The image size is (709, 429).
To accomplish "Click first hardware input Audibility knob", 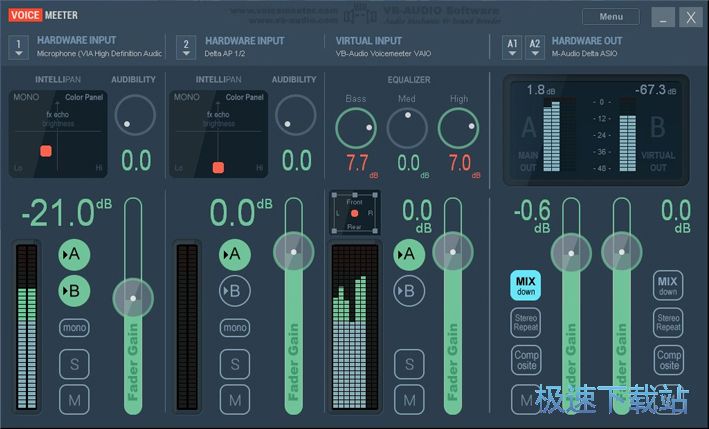I will pyautogui.click(x=135, y=117).
